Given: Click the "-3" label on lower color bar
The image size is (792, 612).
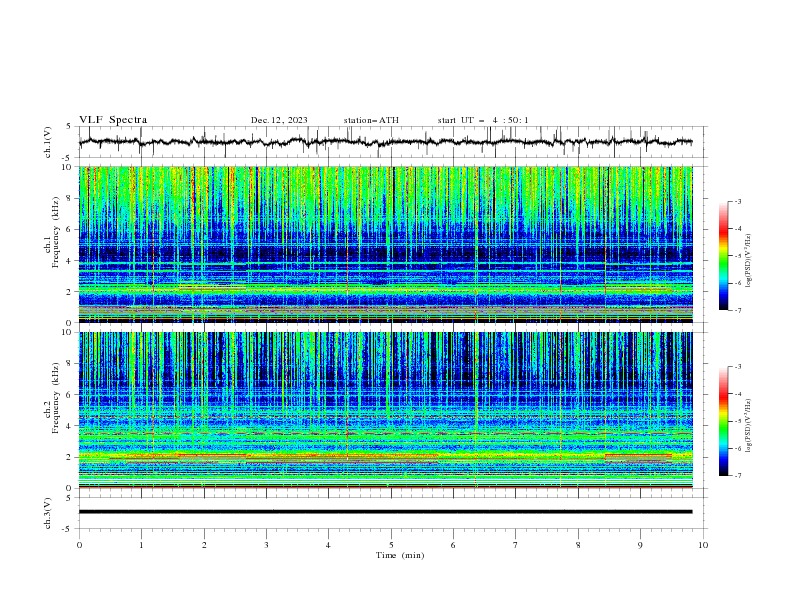Looking at the screenshot, I should [737, 367].
